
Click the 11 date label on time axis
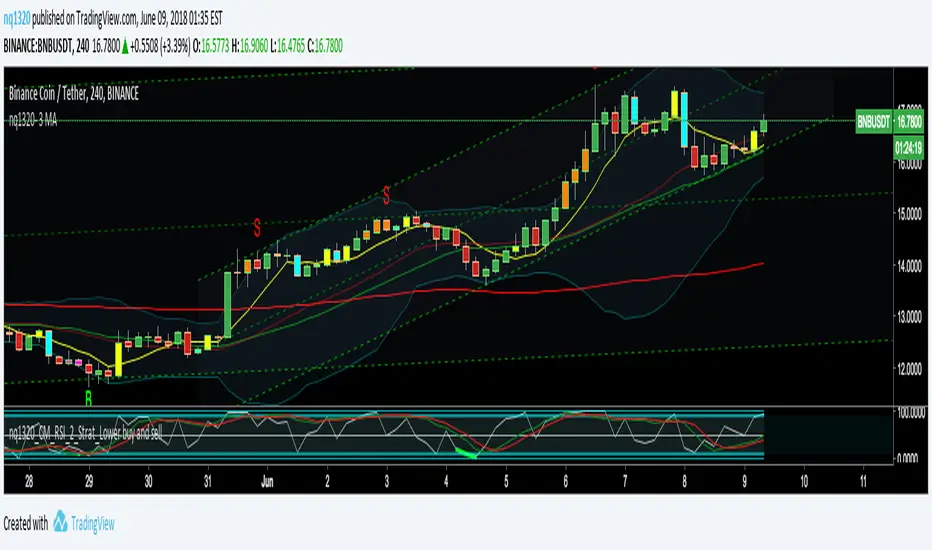click(x=863, y=482)
